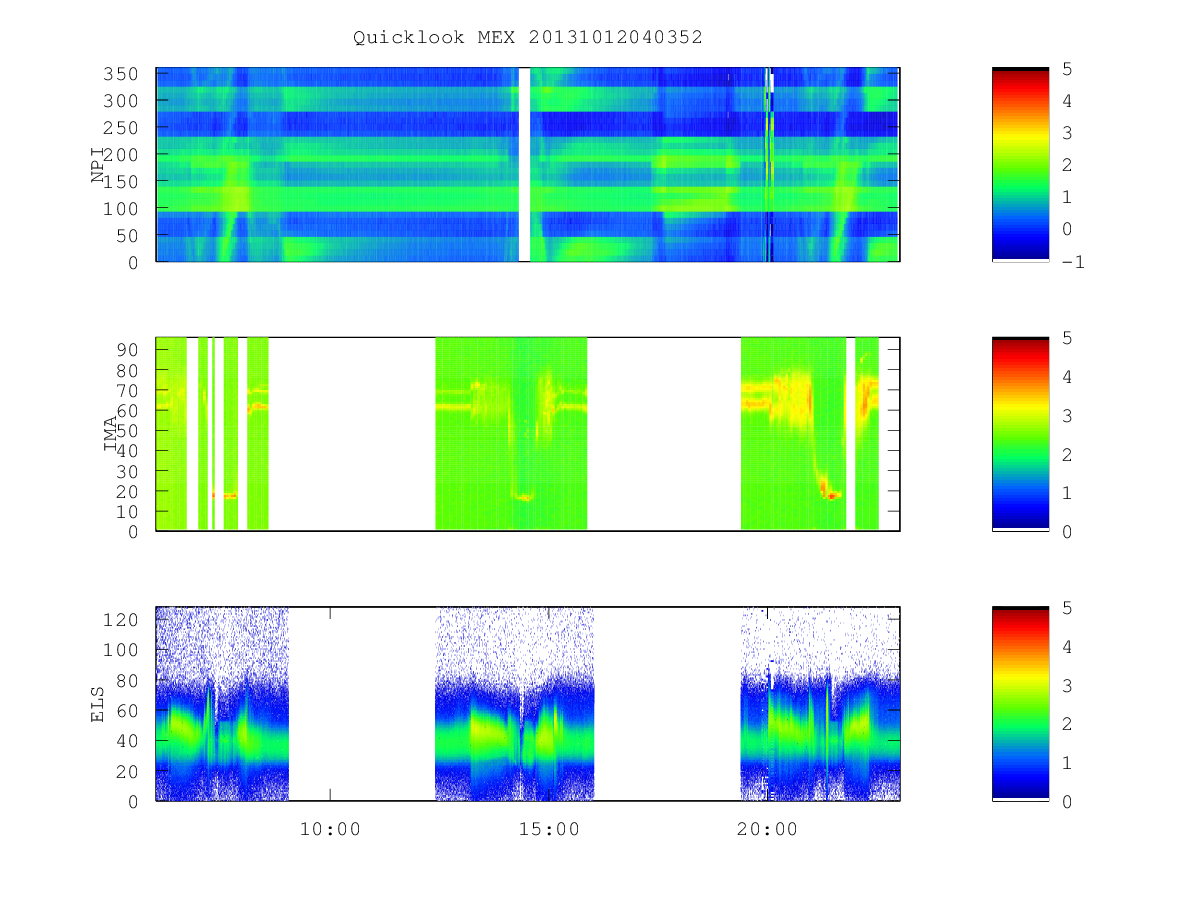Click the NPI axis label
This screenshot has width=1200, height=900.
pos(98,165)
